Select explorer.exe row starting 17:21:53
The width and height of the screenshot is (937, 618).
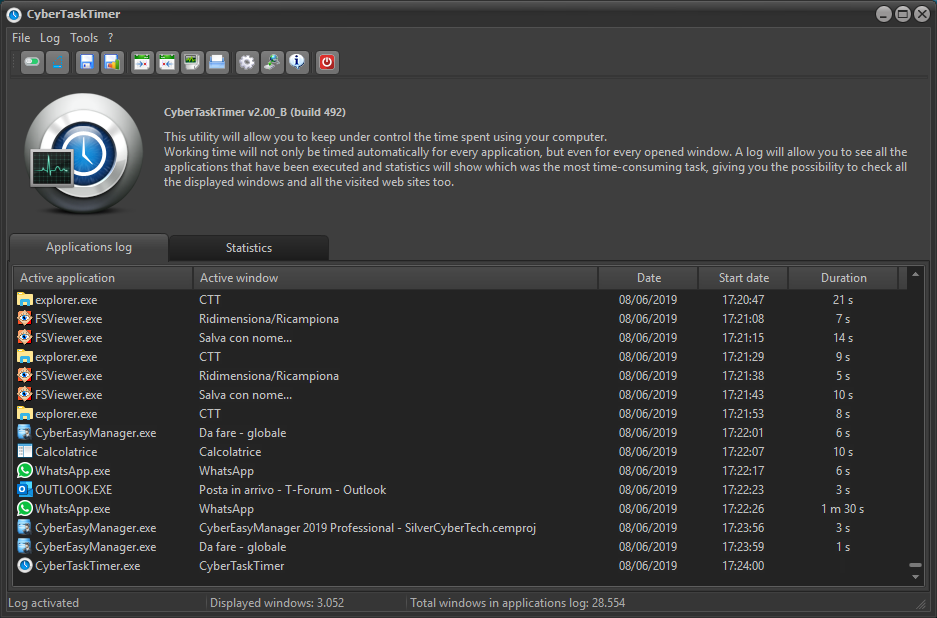(460, 414)
